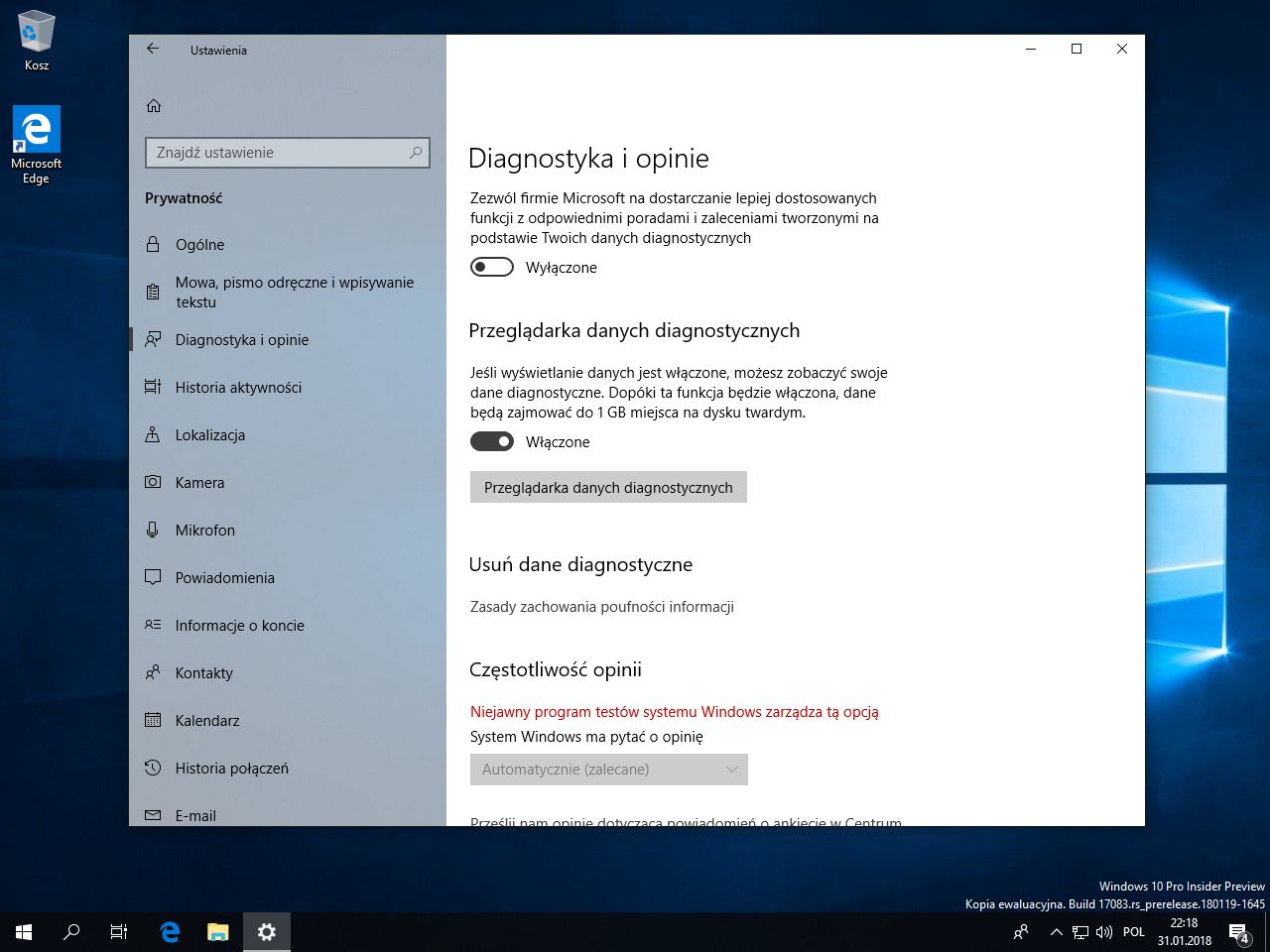Screen dimensions: 1270x952
Task: Open the Settings home page icon
Action: tap(154, 106)
